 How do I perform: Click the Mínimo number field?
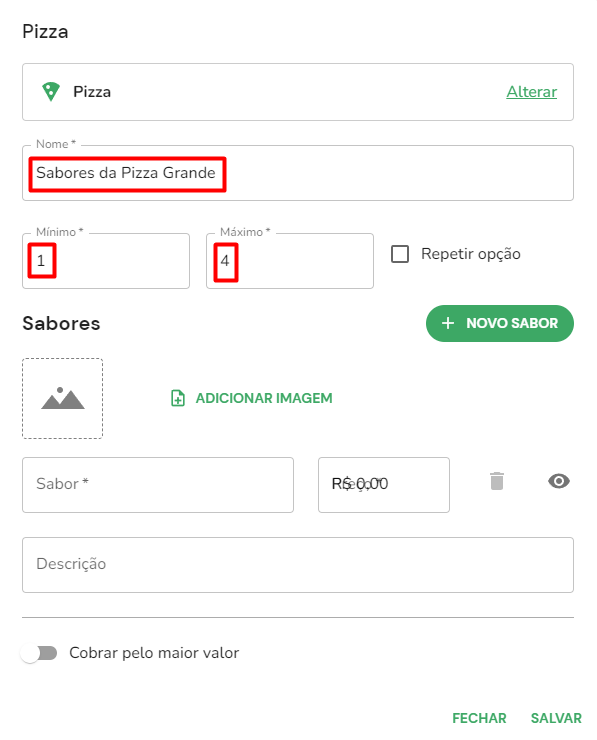[106, 261]
